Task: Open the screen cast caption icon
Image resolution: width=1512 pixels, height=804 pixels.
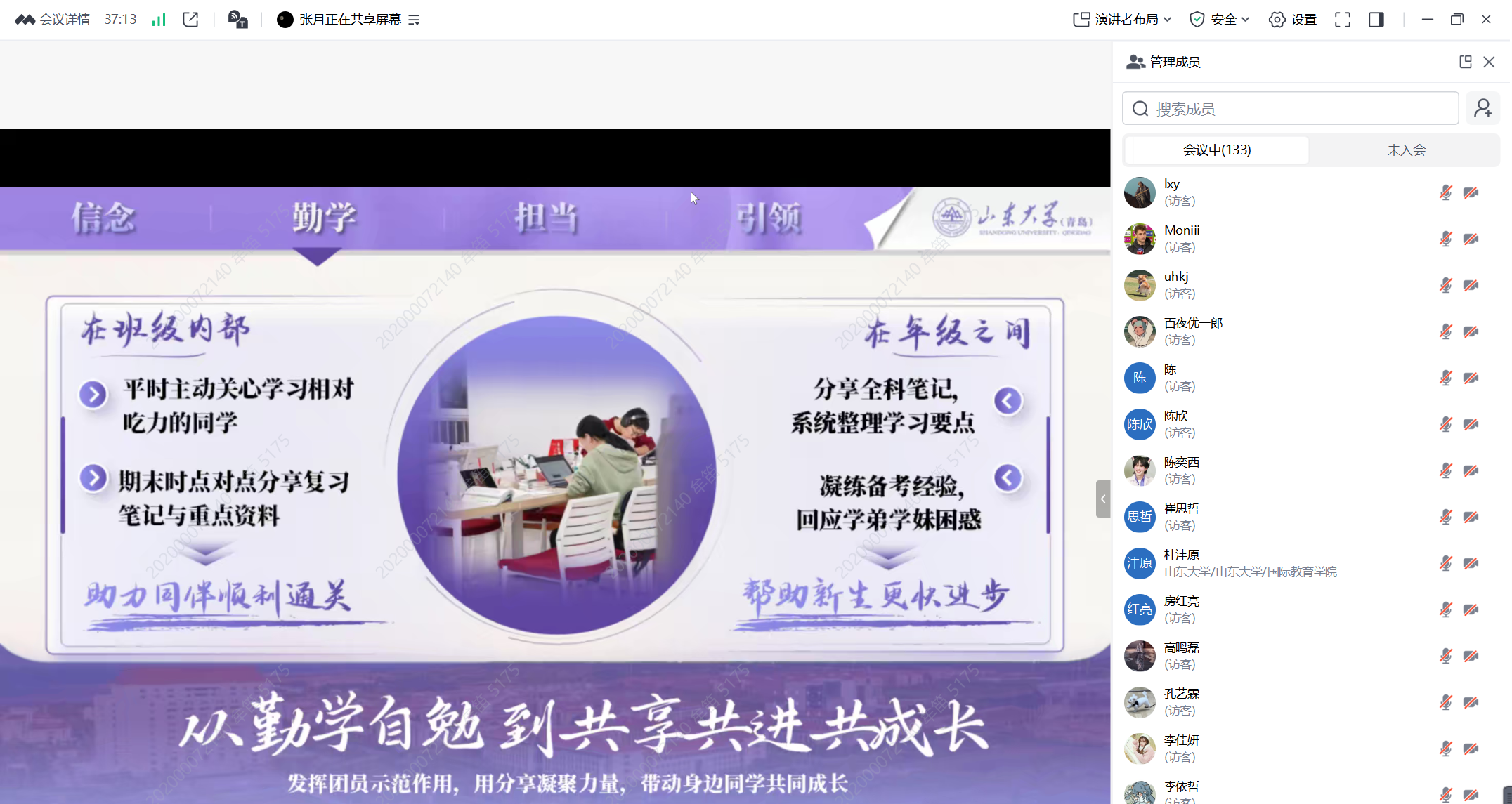Action: click(x=237, y=20)
